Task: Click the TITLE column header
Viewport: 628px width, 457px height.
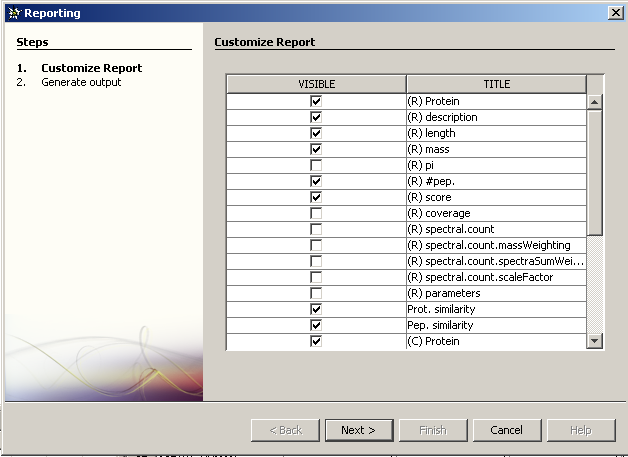Action: 496,84
